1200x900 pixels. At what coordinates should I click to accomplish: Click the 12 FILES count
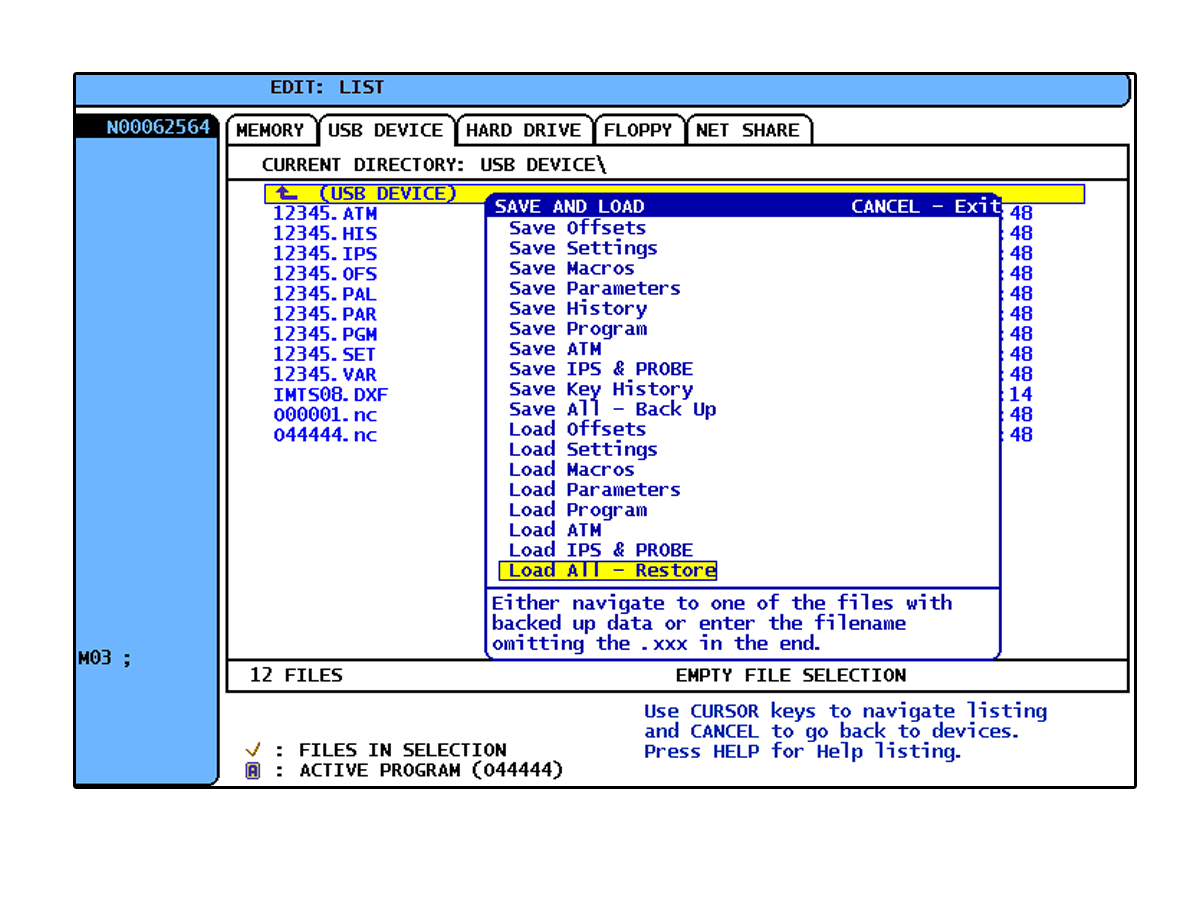[296, 675]
